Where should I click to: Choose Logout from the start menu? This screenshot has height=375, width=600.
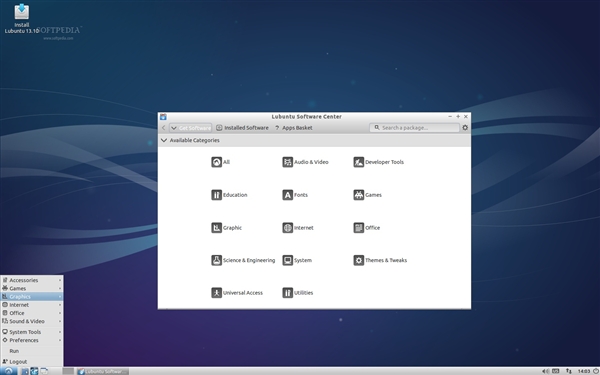click(32, 362)
